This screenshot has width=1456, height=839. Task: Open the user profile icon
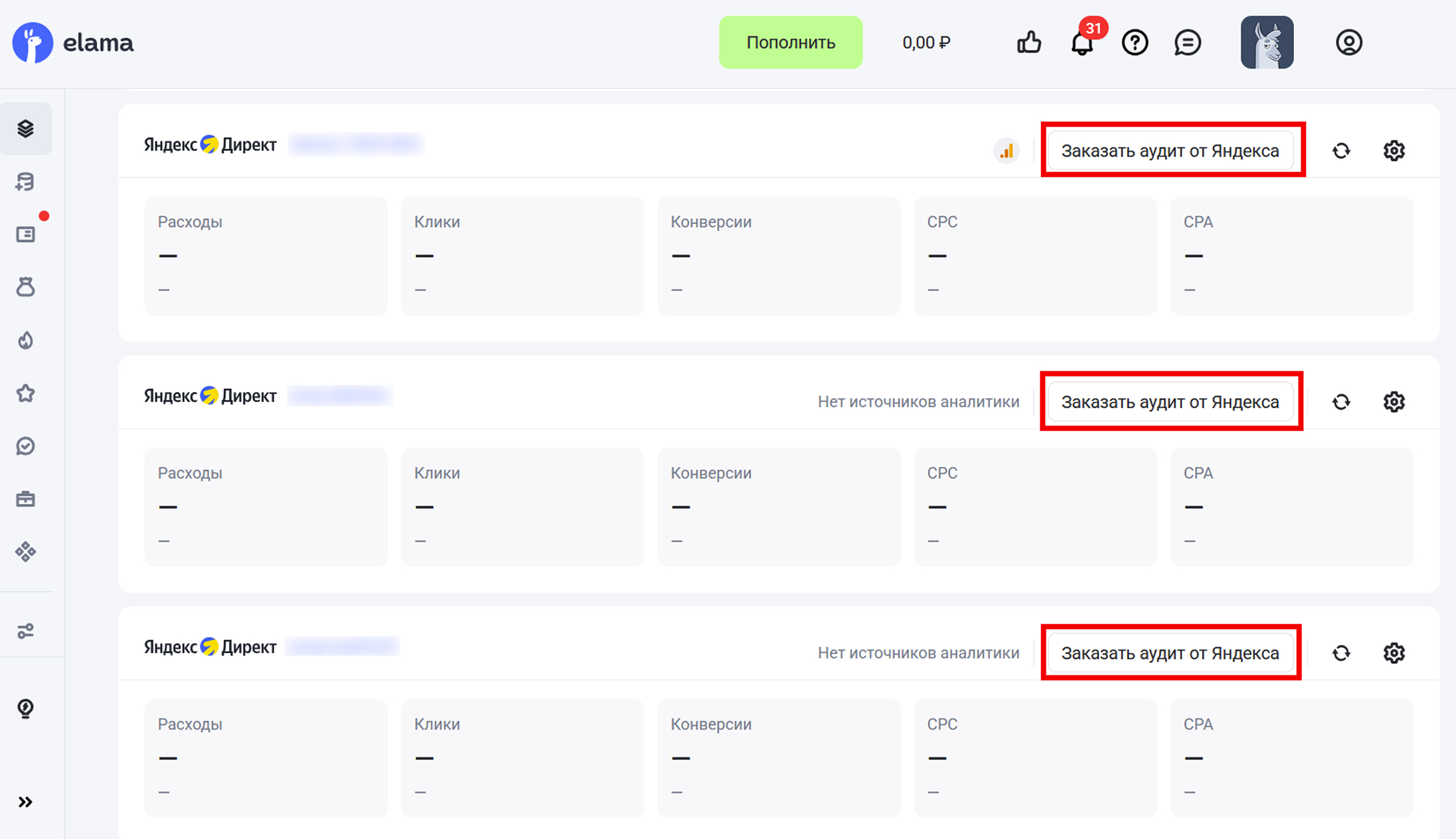click(1349, 43)
